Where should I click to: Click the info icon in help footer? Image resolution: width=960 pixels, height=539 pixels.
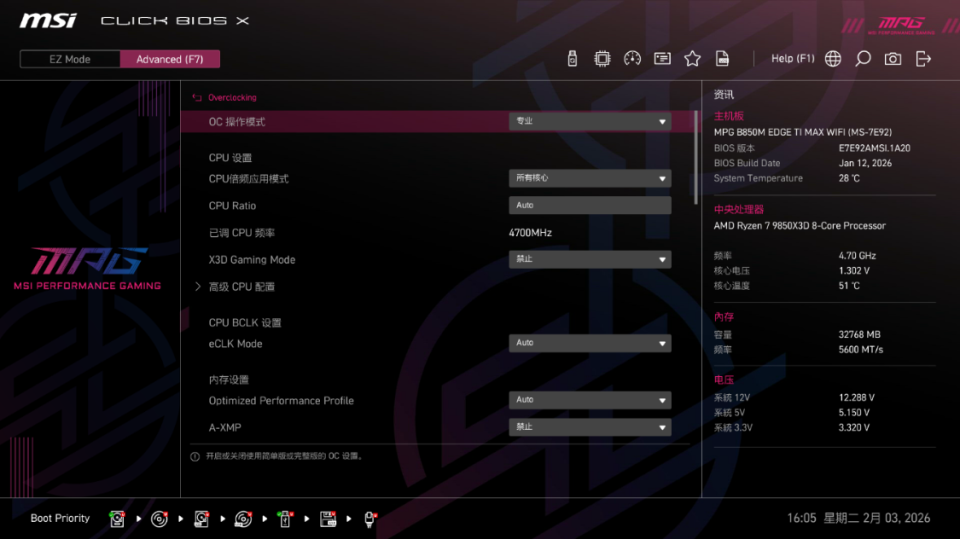[x=195, y=456]
